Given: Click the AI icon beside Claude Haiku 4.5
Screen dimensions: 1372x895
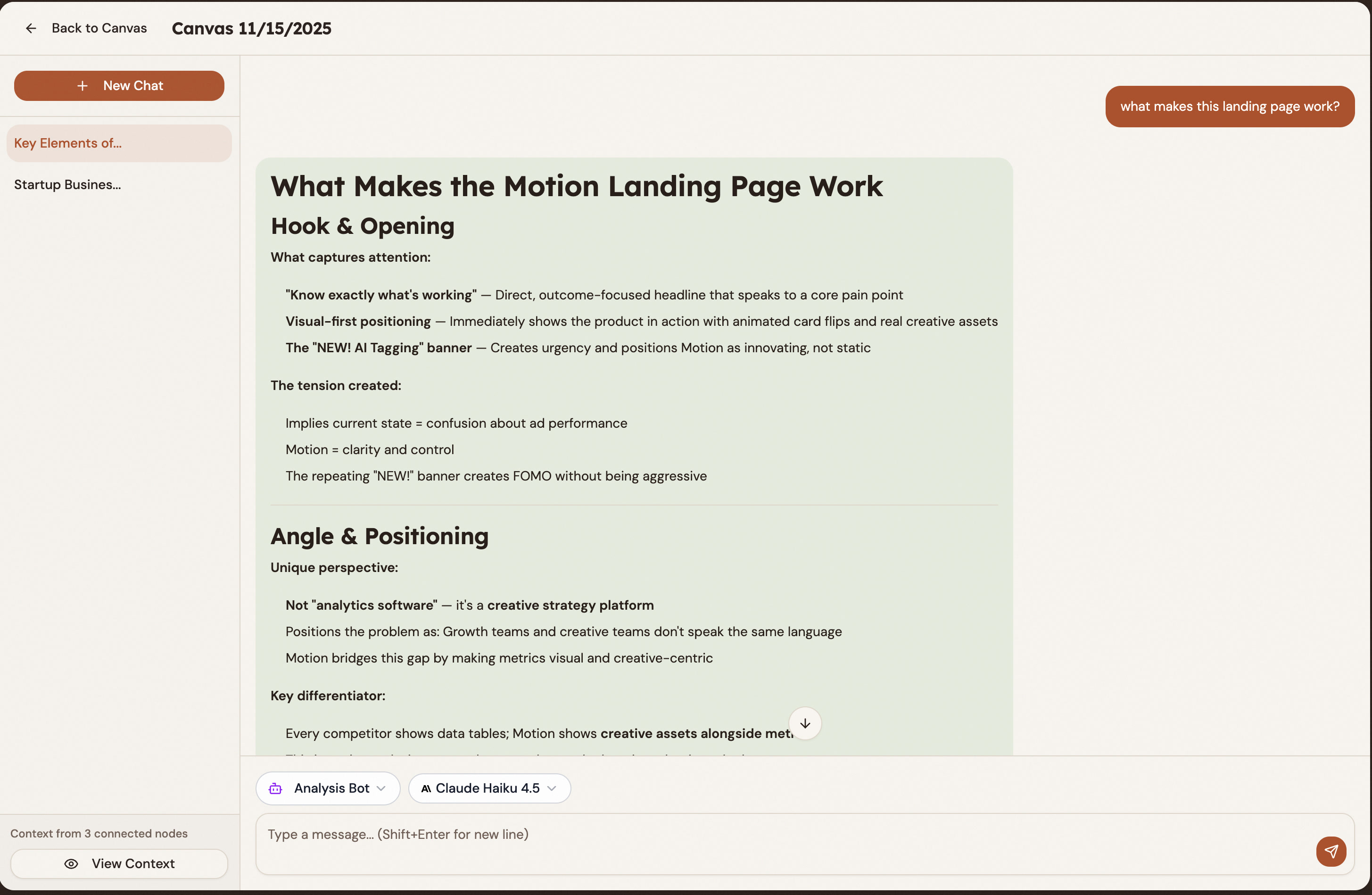Looking at the screenshot, I should tap(425, 788).
